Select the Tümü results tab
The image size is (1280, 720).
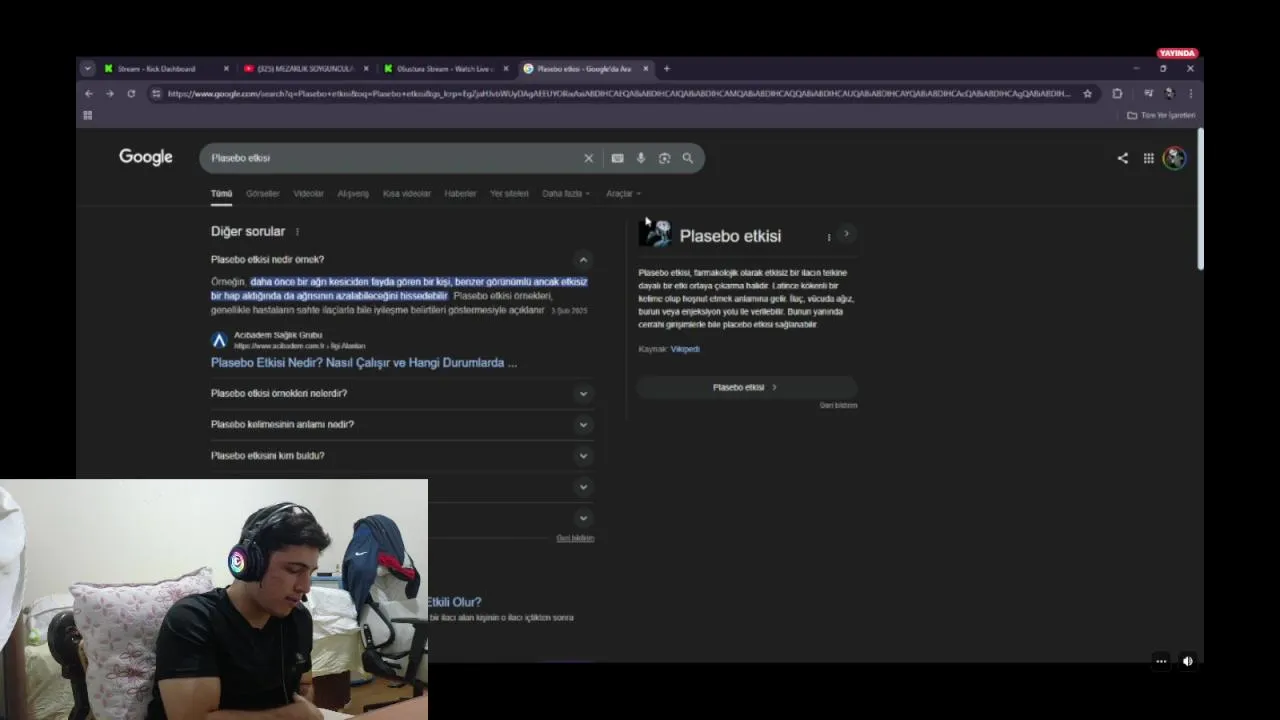[x=221, y=193]
